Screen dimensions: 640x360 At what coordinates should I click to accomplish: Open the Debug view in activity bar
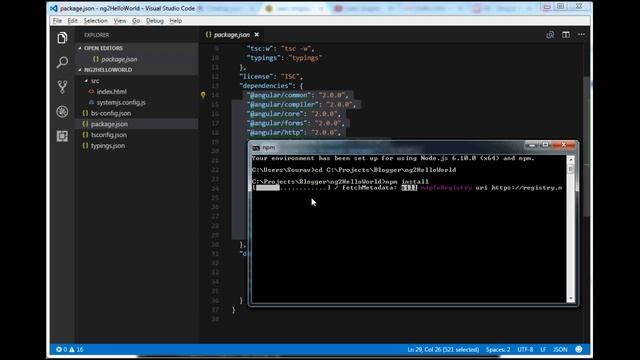point(62,111)
